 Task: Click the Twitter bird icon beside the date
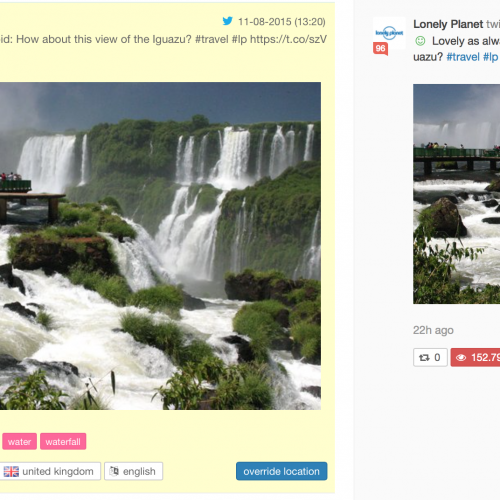pos(228,21)
